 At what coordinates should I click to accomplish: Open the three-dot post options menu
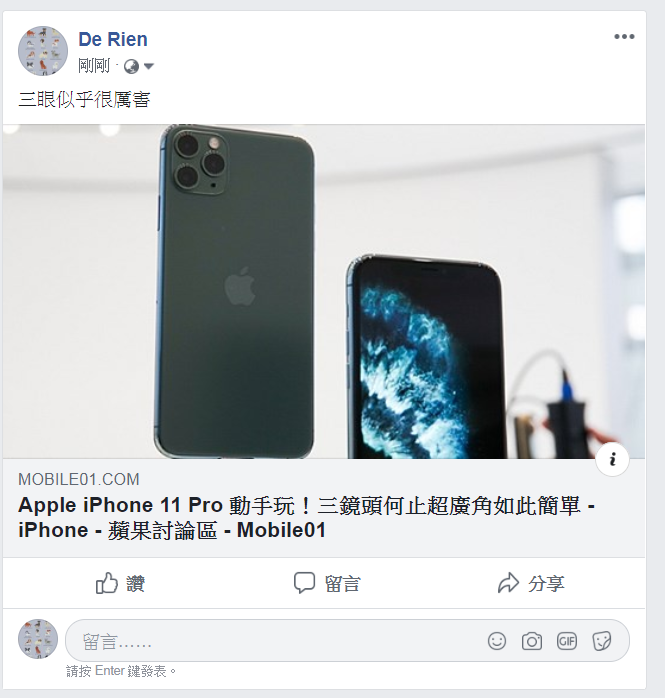coord(624,37)
